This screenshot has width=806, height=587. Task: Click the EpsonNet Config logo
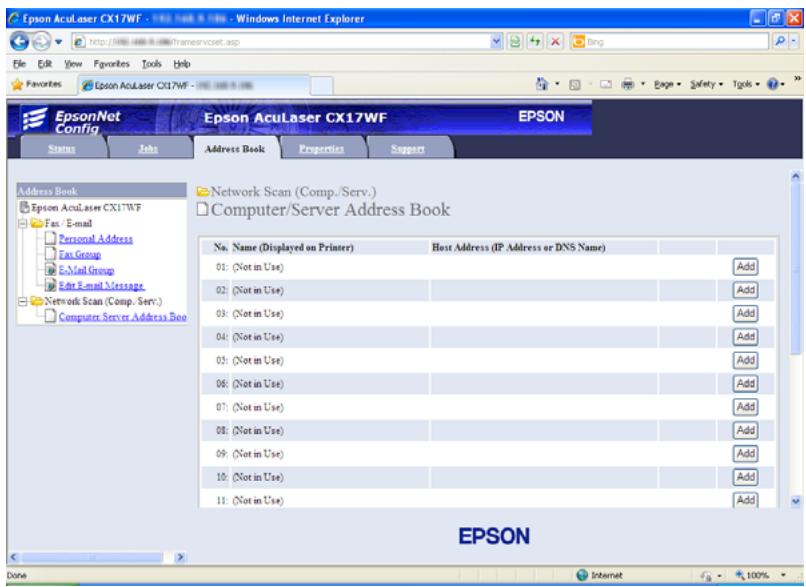pos(71,121)
